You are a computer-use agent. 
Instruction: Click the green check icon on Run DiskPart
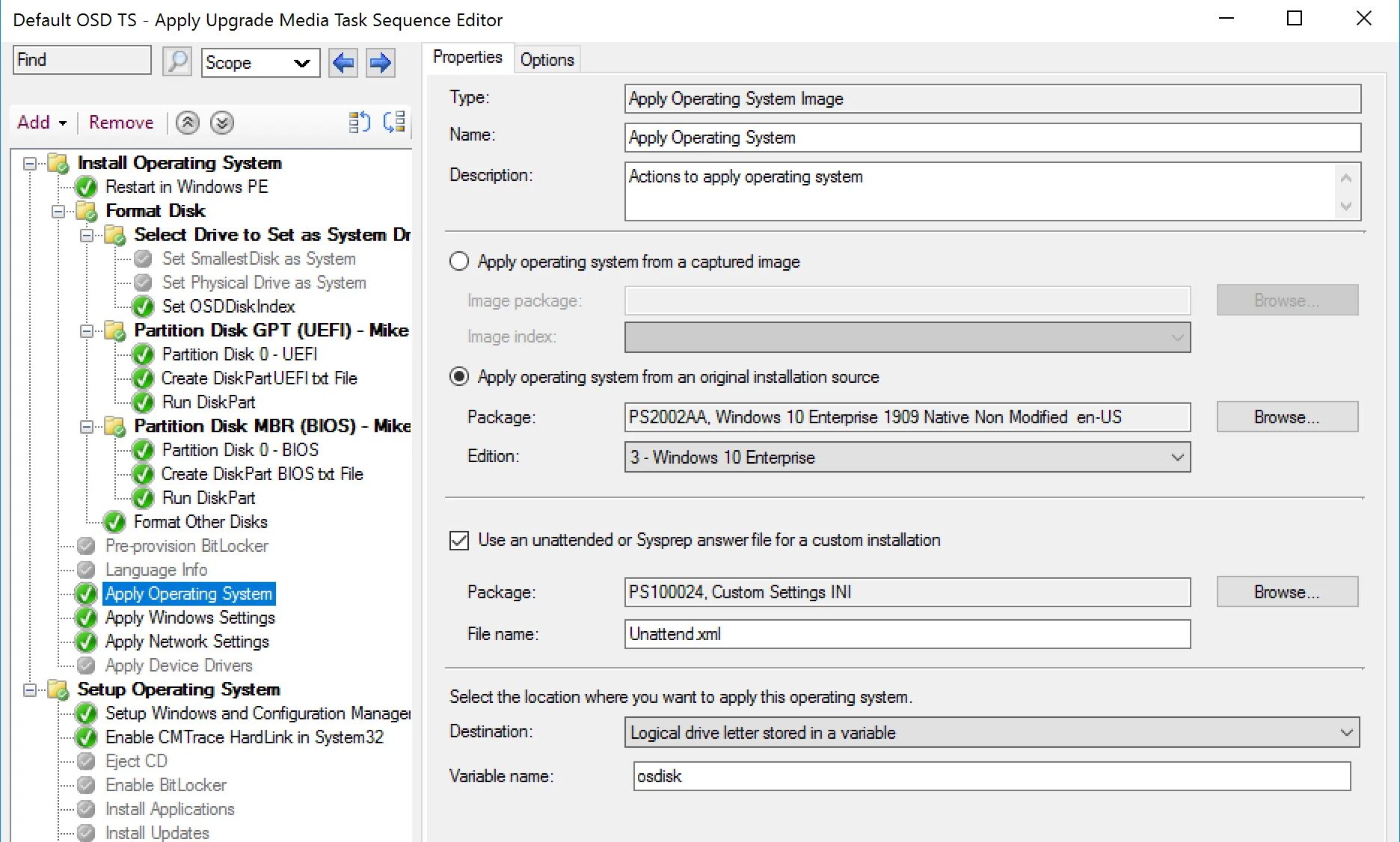click(x=143, y=402)
